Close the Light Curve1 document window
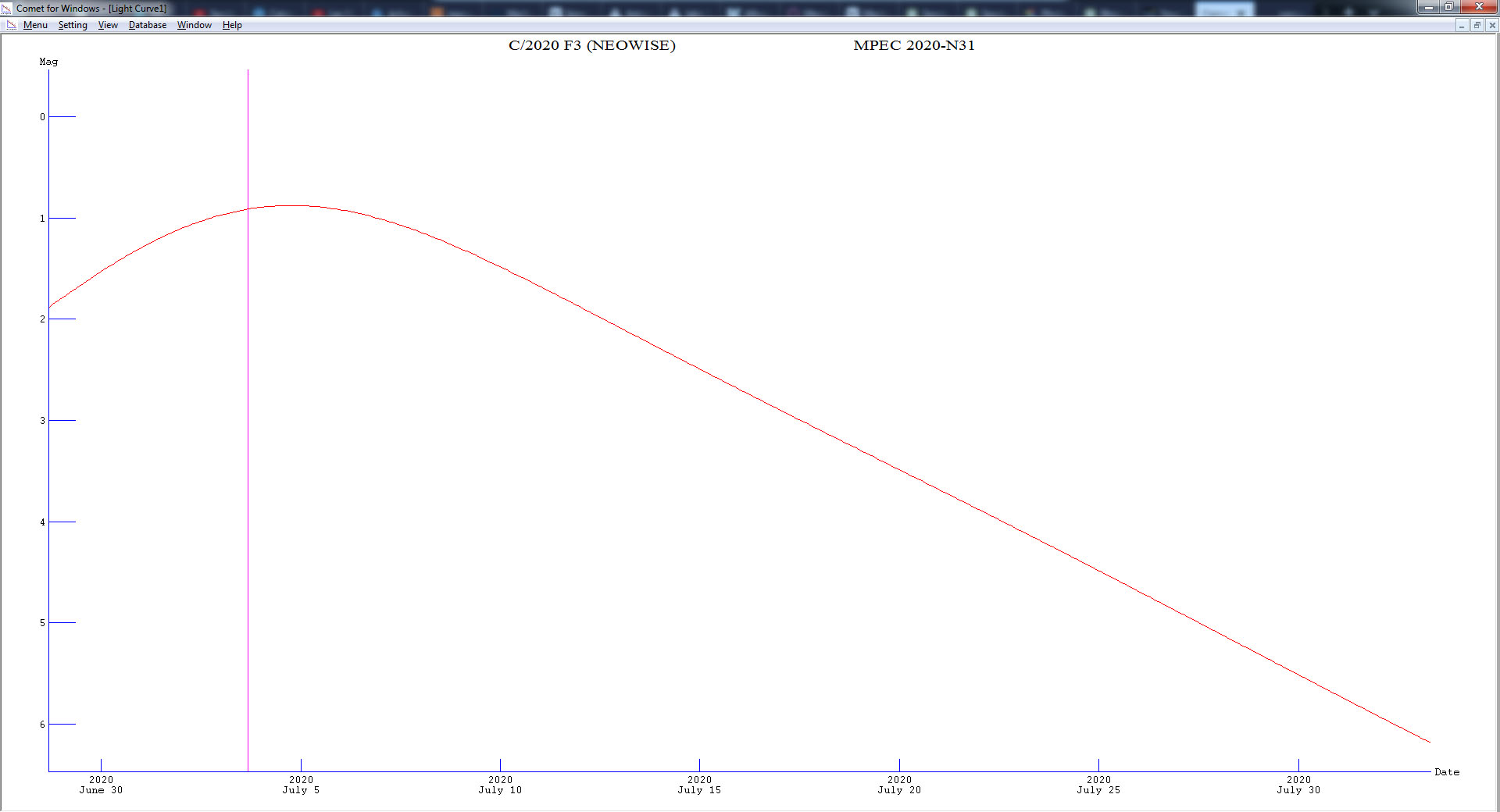 click(1491, 26)
